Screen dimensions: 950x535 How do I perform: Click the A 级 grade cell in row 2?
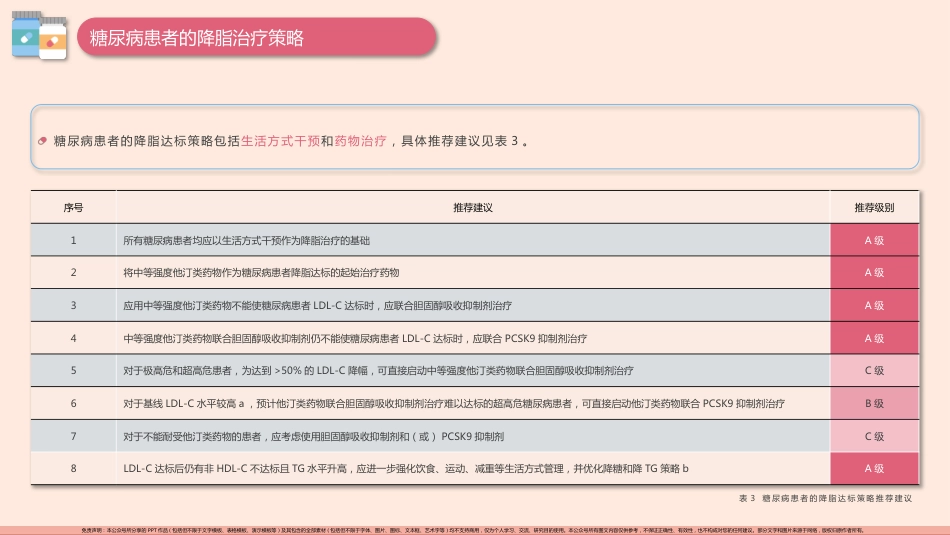pos(874,272)
